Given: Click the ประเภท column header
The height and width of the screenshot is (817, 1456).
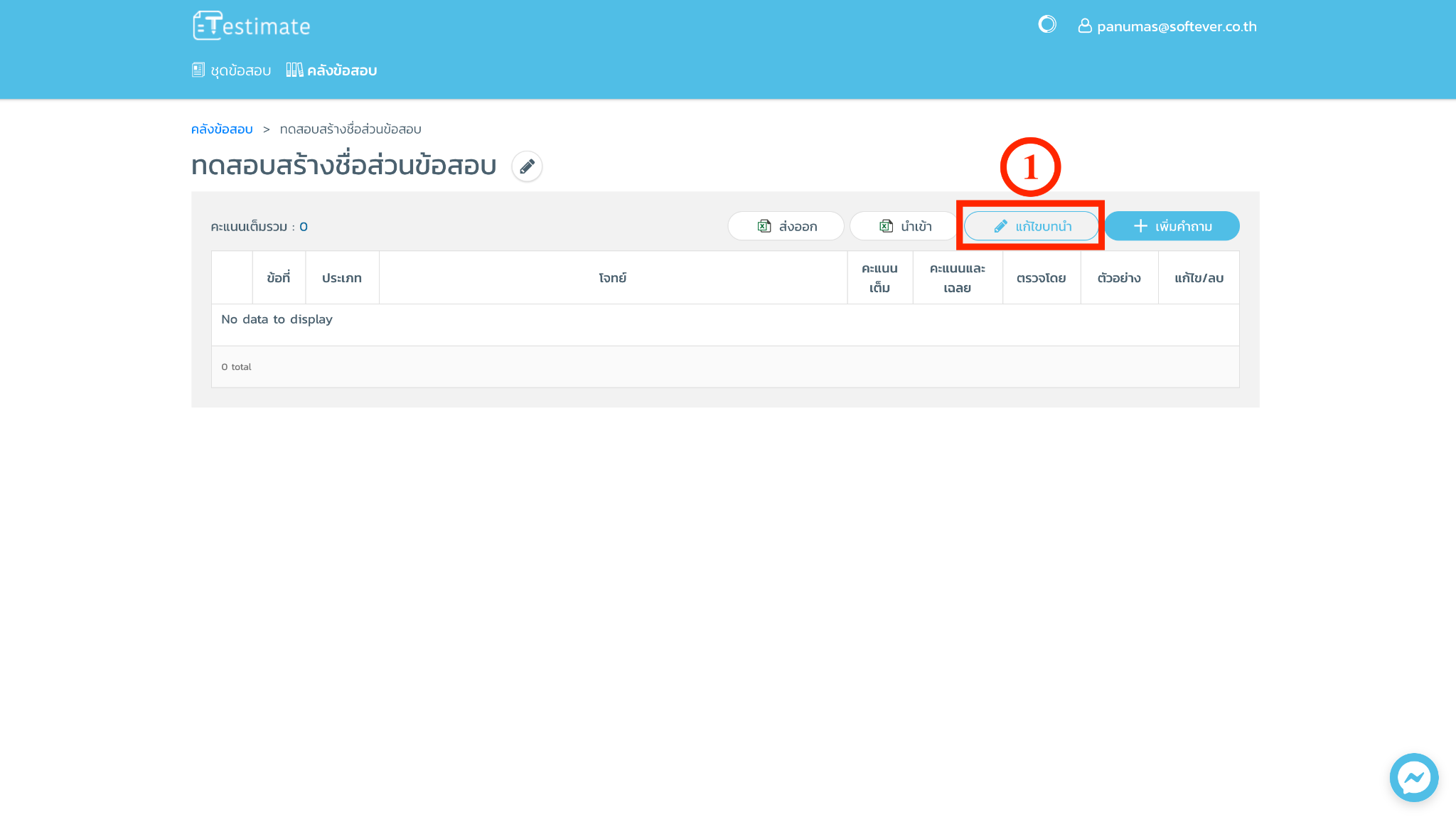Looking at the screenshot, I should [x=342, y=278].
